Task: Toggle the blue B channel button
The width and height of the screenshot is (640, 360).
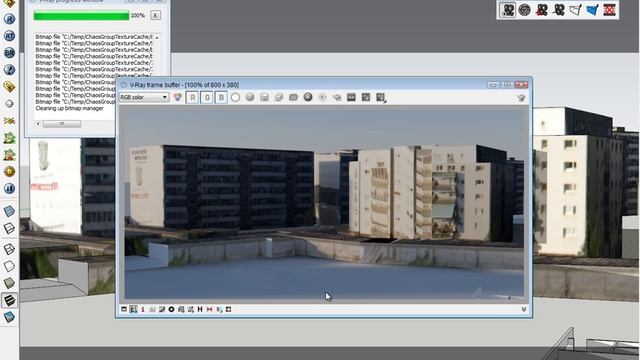Action: pyautogui.click(x=221, y=98)
